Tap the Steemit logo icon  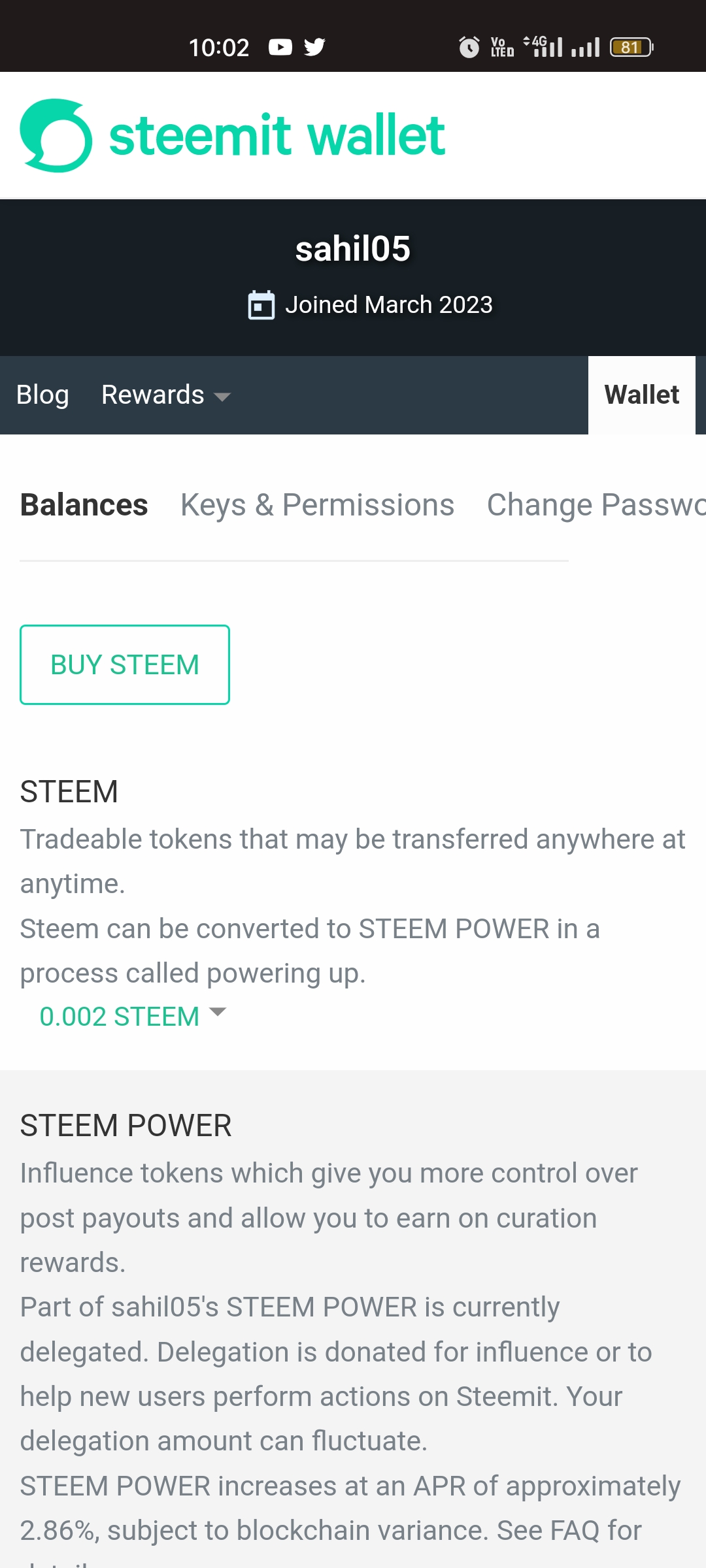point(56,135)
